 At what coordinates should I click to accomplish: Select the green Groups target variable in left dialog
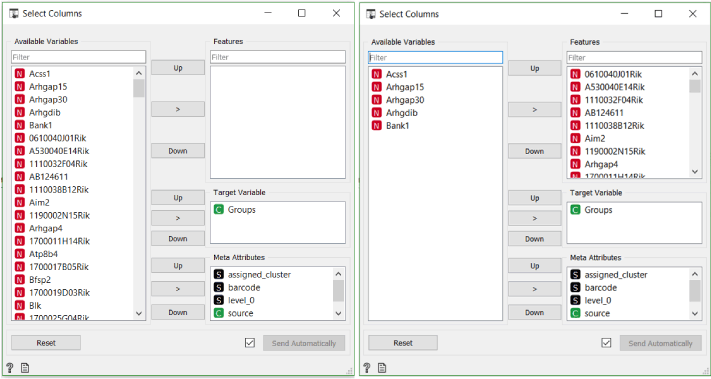point(234,210)
